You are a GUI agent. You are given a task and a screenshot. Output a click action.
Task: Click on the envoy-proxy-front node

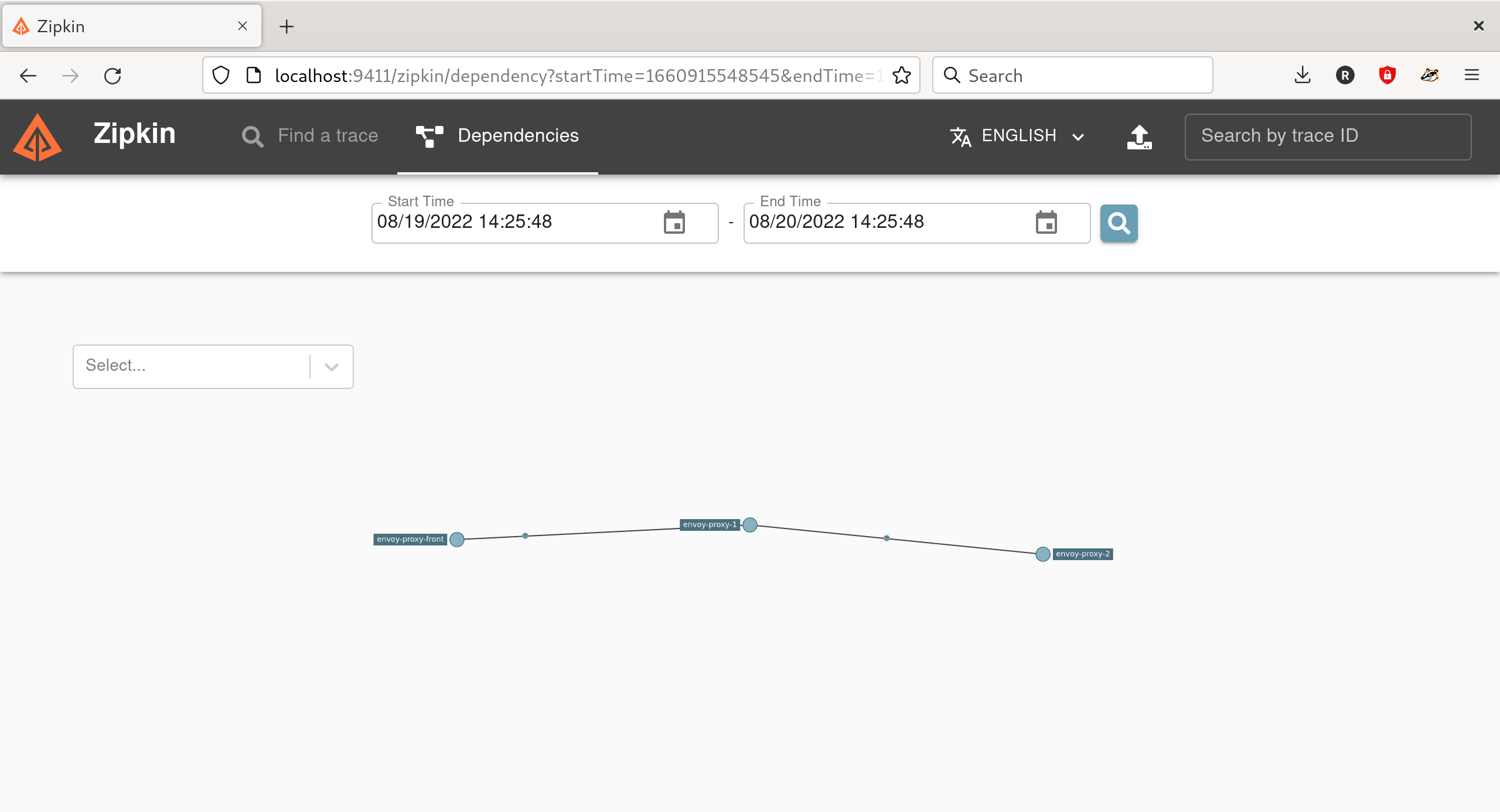pyautogui.click(x=456, y=539)
